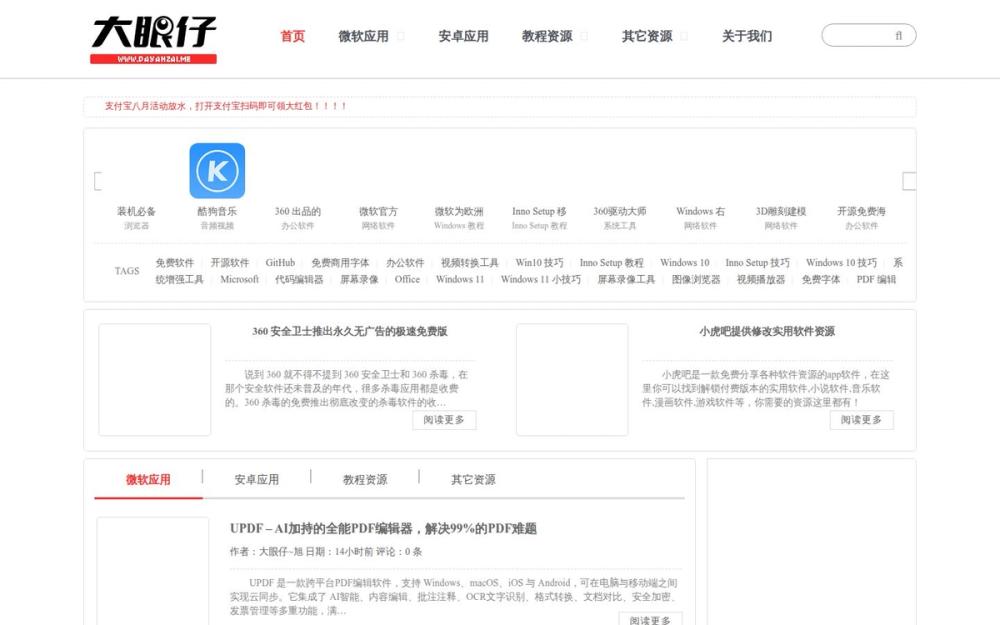
Task: Click the 大眼仔 site logo
Action: 154,40
